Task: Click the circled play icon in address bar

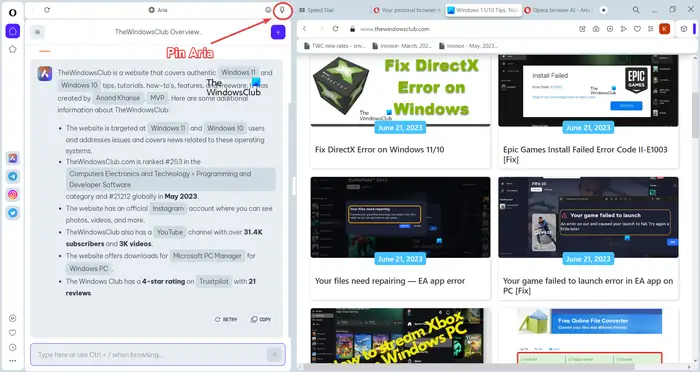Action: pyautogui.click(x=610, y=29)
